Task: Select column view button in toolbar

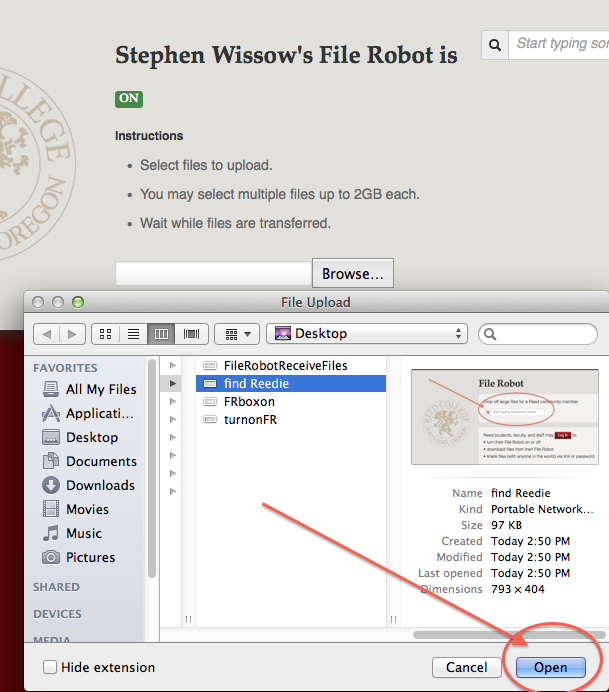Action: 160,333
